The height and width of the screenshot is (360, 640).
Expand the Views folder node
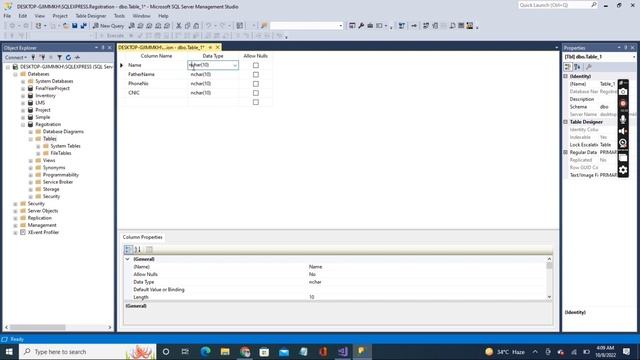coord(31,160)
